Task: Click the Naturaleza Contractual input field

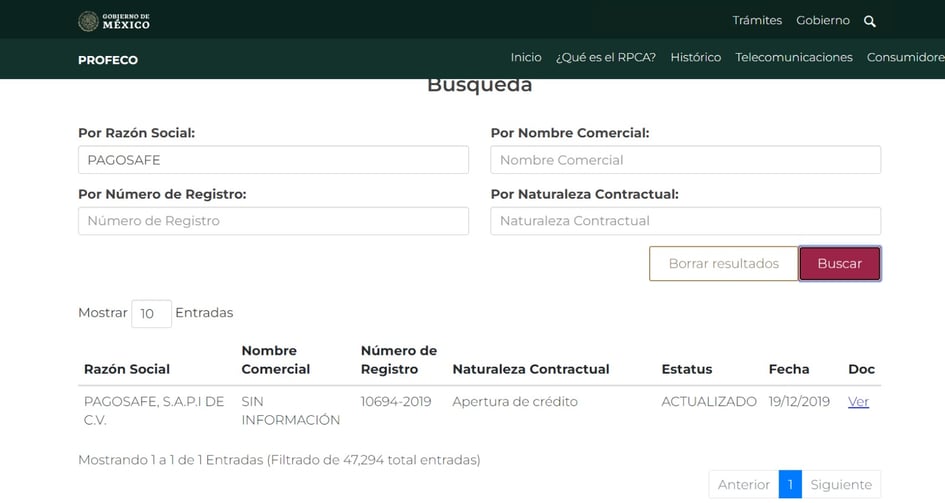Action: point(685,221)
